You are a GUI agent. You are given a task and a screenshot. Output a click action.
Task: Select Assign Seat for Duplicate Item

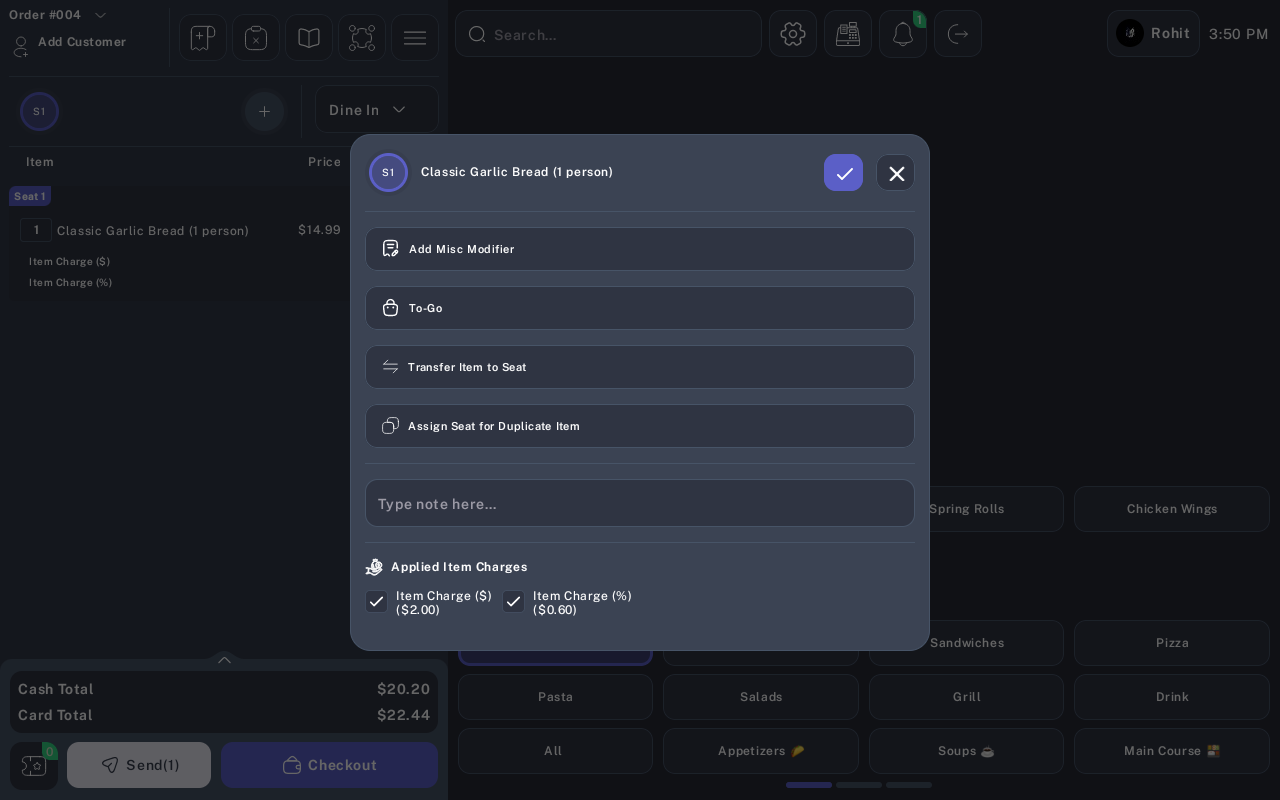[x=640, y=426]
